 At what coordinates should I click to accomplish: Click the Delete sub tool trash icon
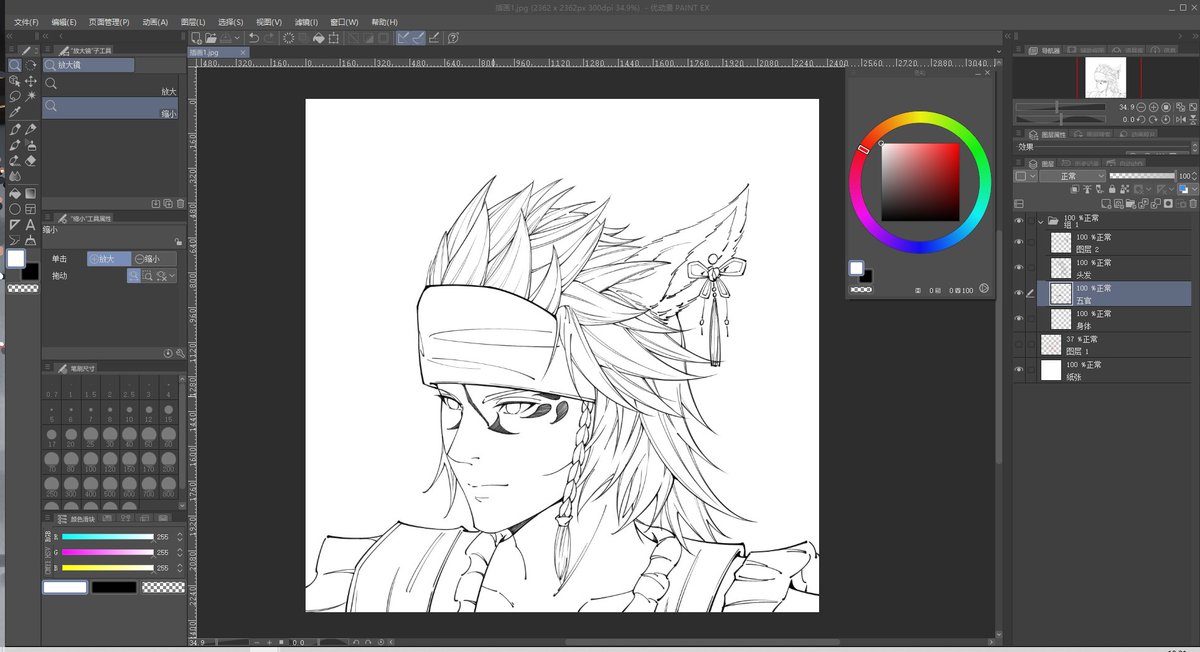180,203
